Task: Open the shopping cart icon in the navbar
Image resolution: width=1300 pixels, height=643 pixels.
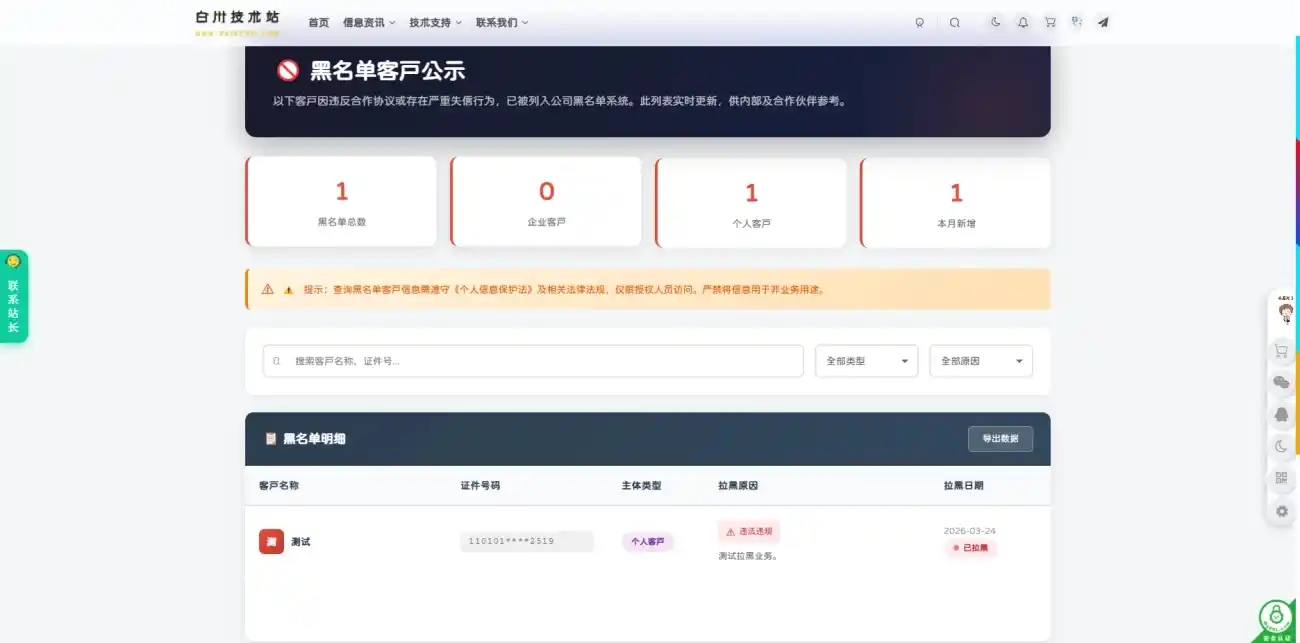Action: 1049,22
